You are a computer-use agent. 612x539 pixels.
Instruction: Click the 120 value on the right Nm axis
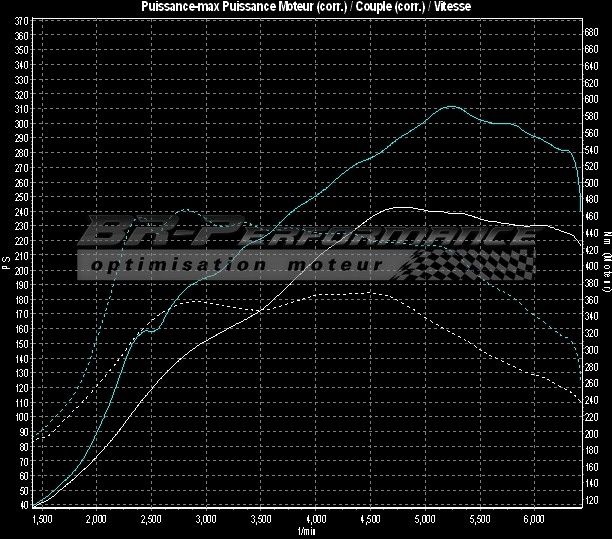591,500
